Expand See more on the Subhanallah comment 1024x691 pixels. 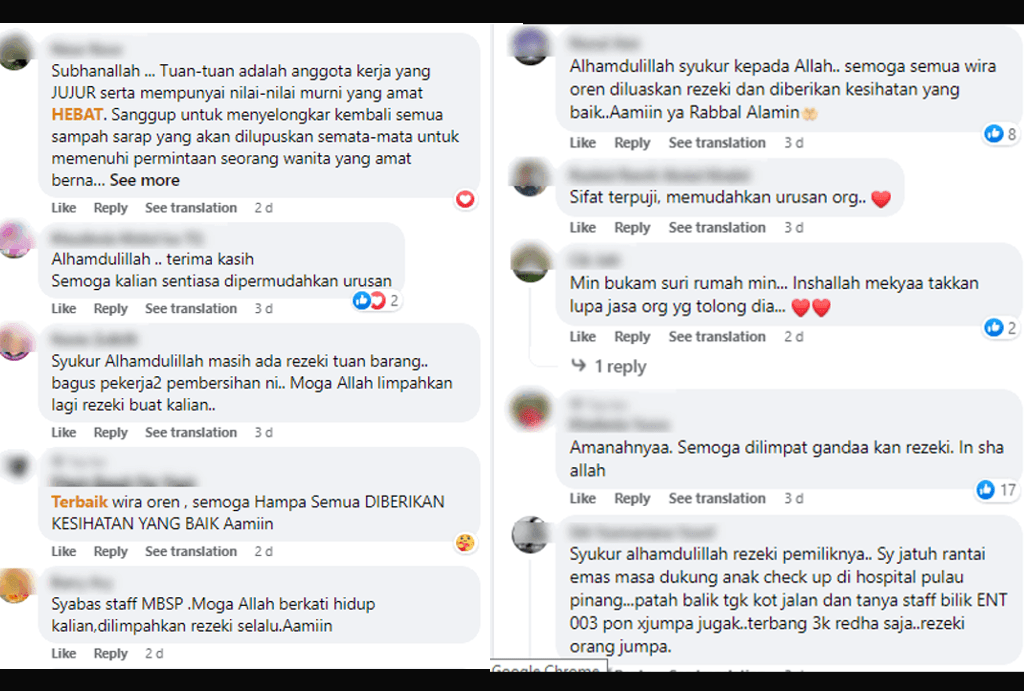point(144,180)
